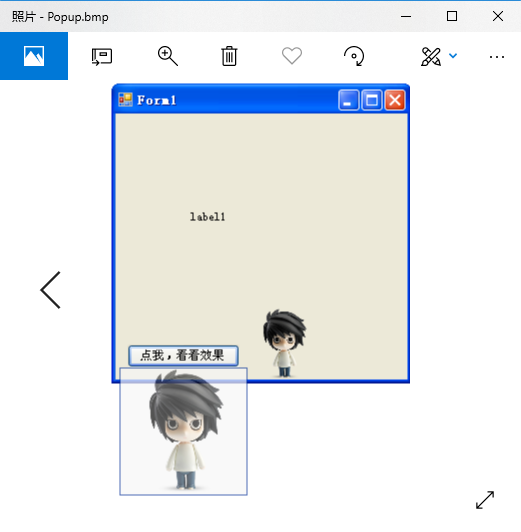Open the photo collection view icon
Image resolution: width=521 pixels, height=532 pixels.
34,56
